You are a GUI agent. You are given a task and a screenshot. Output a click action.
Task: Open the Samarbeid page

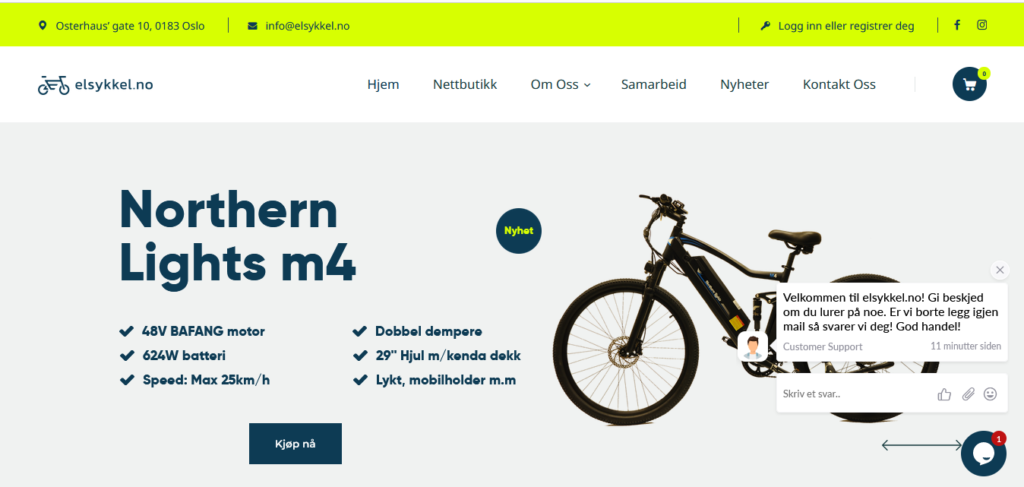(654, 85)
